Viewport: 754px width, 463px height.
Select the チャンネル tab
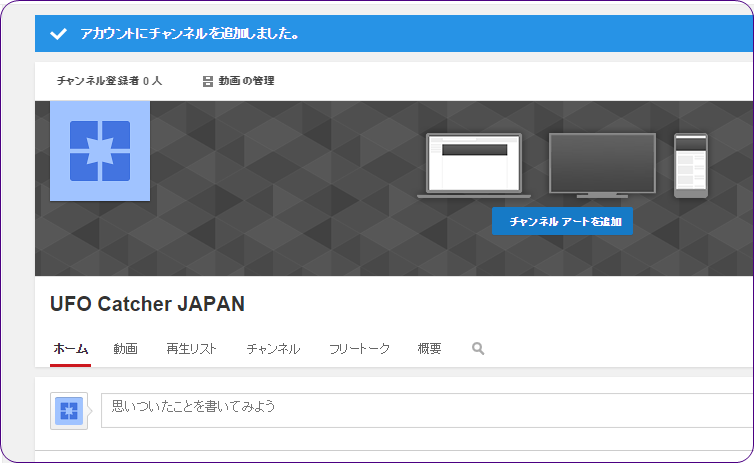pyautogui.click(x=273, y=349)
